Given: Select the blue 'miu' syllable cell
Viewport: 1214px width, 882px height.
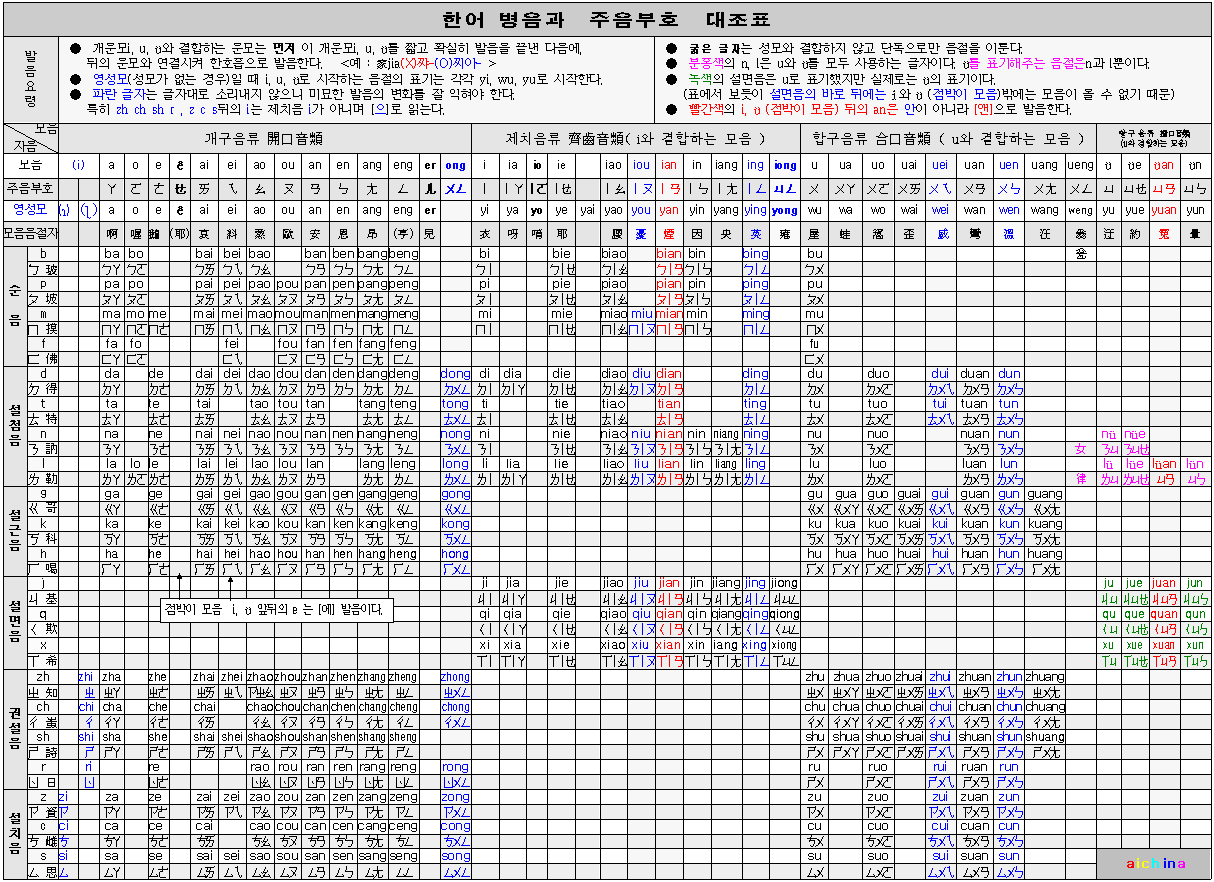Looking at the screenshot, I should point(641,314).
